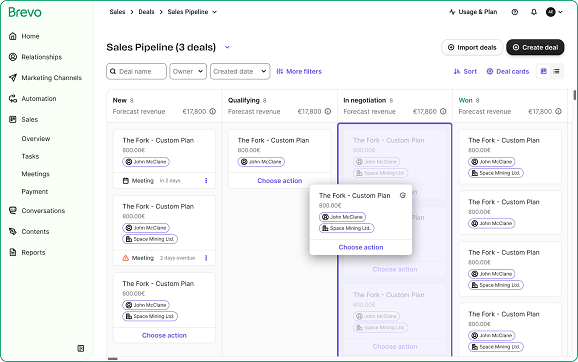Open the Home sidebar item

(24, 36)
